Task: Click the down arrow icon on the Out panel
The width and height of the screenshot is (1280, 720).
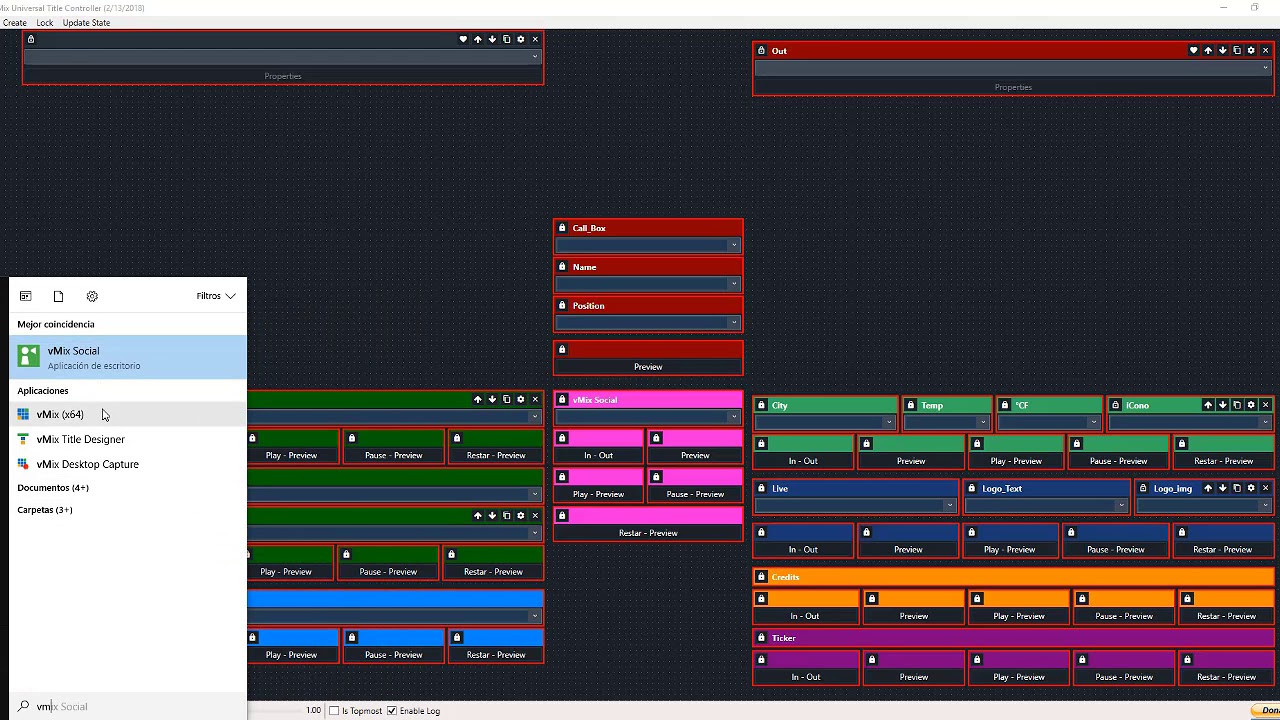Action: coord(1222,50)
